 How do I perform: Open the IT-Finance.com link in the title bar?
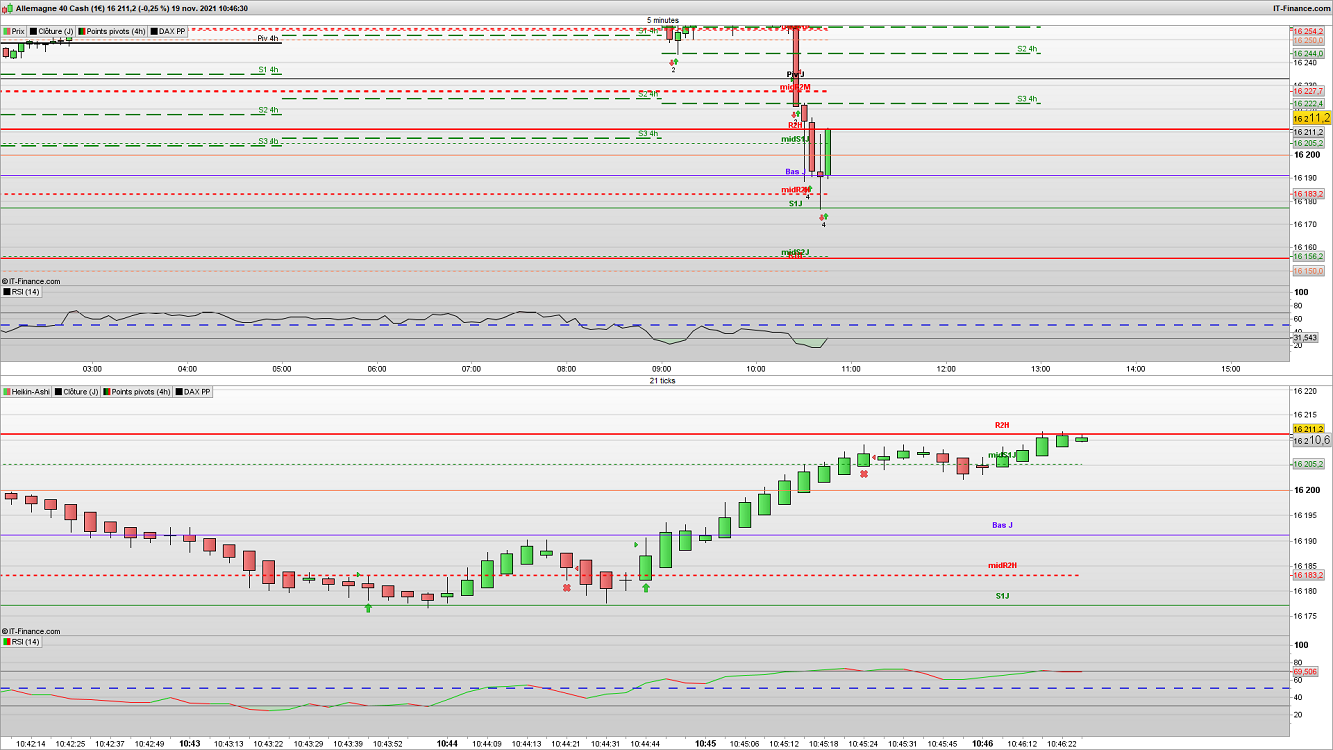[1301, 7]
